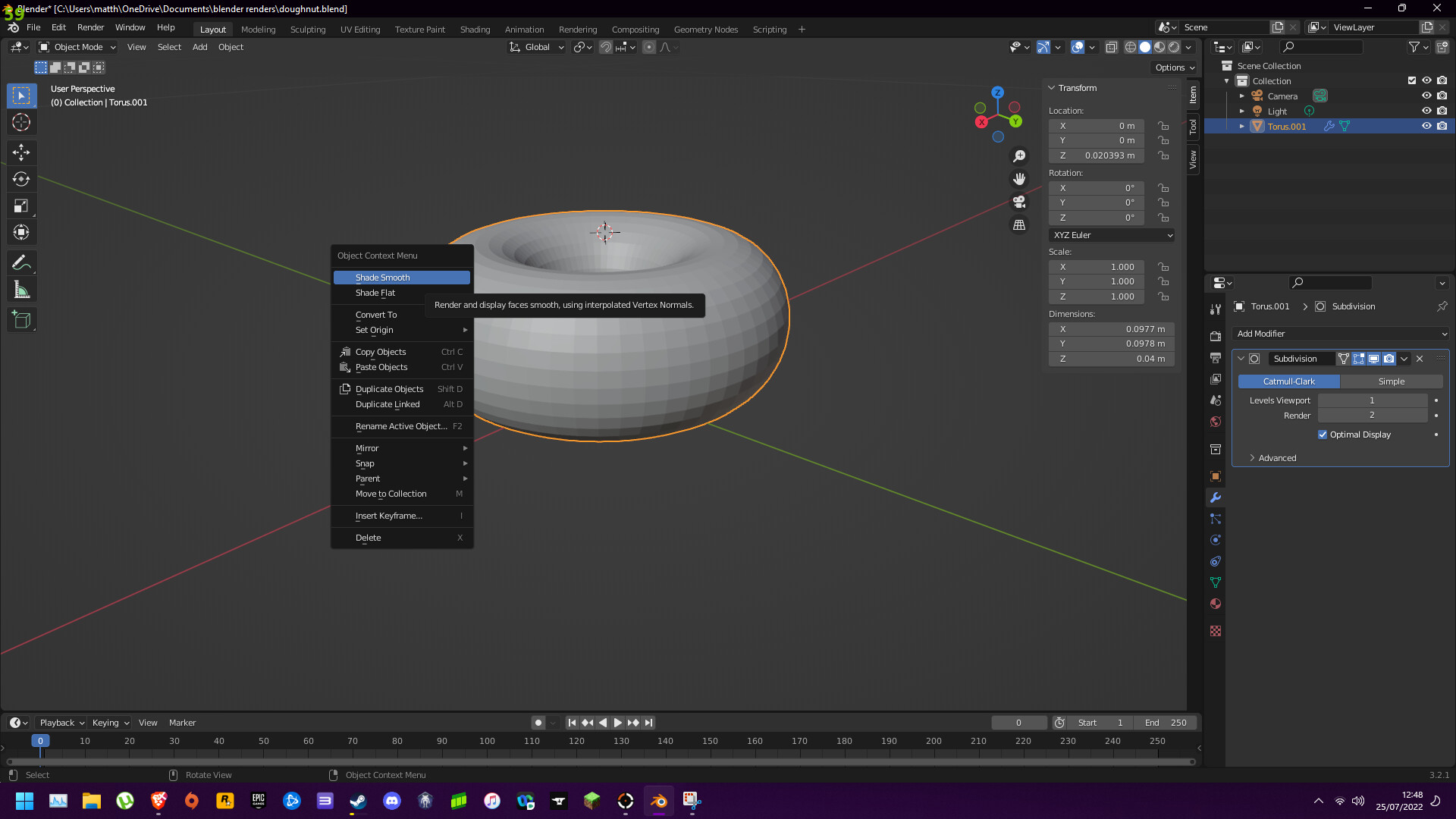Hide the Light object in viewport
Image resolution: width=1456 pixels, height=819 pixels.
click(x=1426, y=111)
